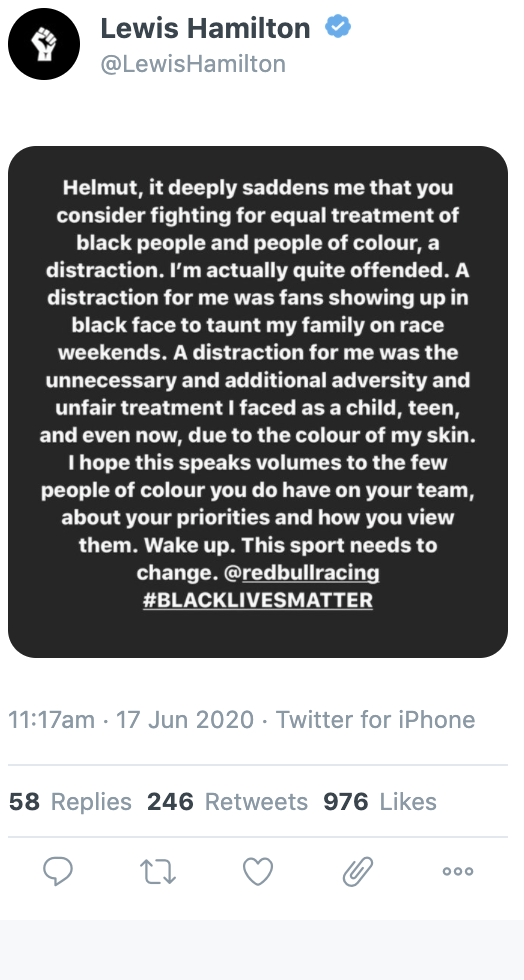Open Lewis Hamilton display name

(x=205, y=28)
